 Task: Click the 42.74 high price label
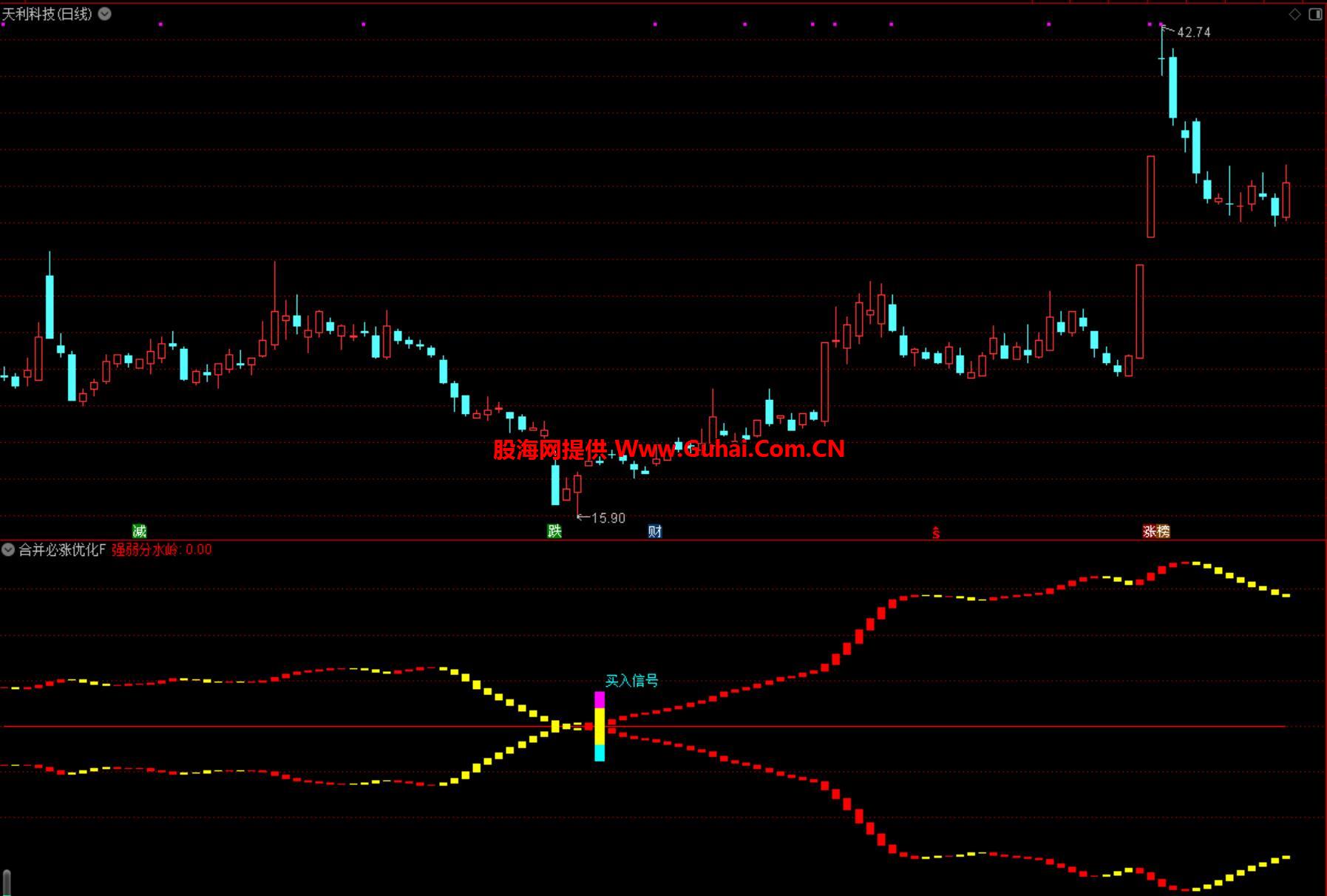click(x=1194, y=32)
